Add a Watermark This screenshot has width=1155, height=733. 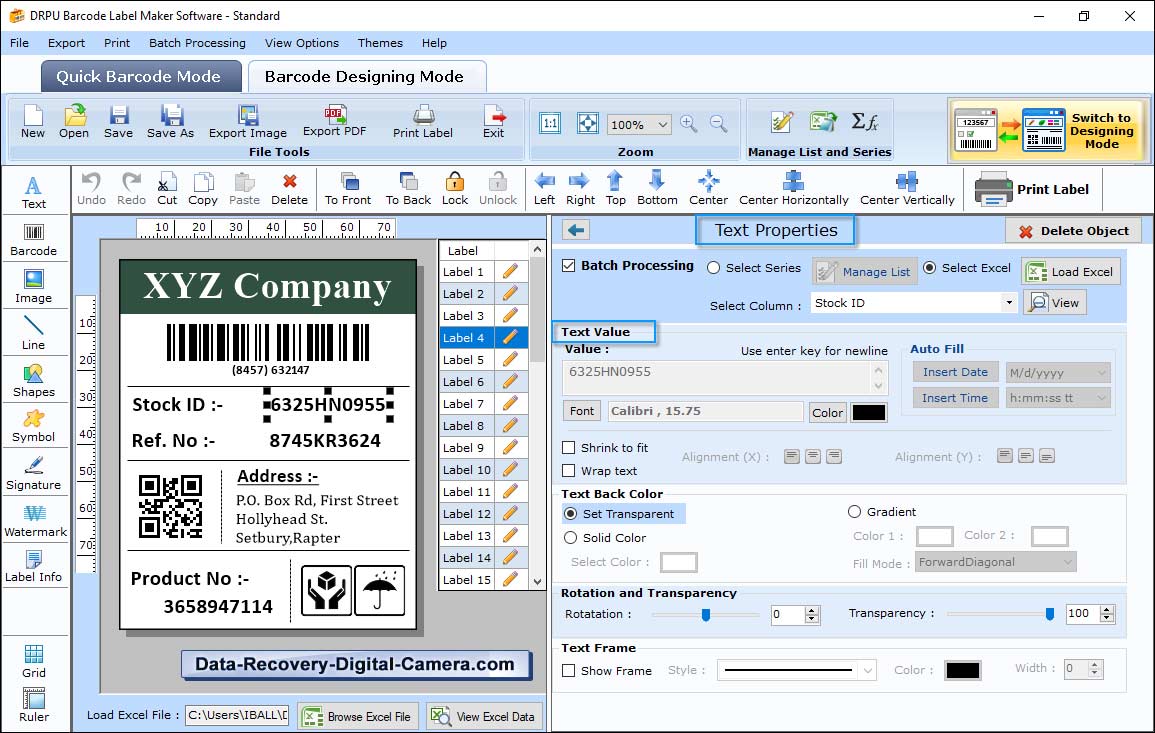coord(35,520)
